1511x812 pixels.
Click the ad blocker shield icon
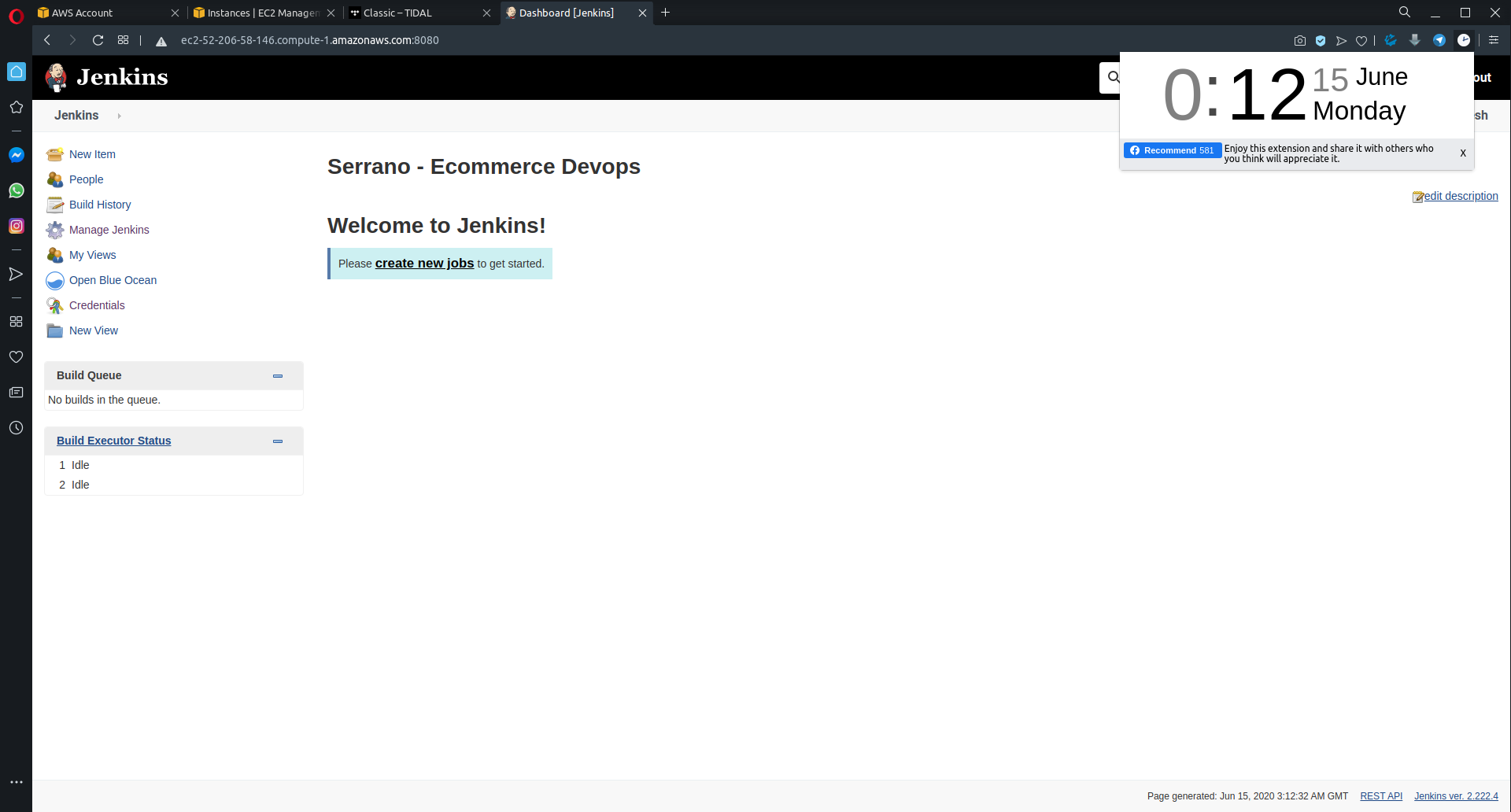pos(1321,40)
